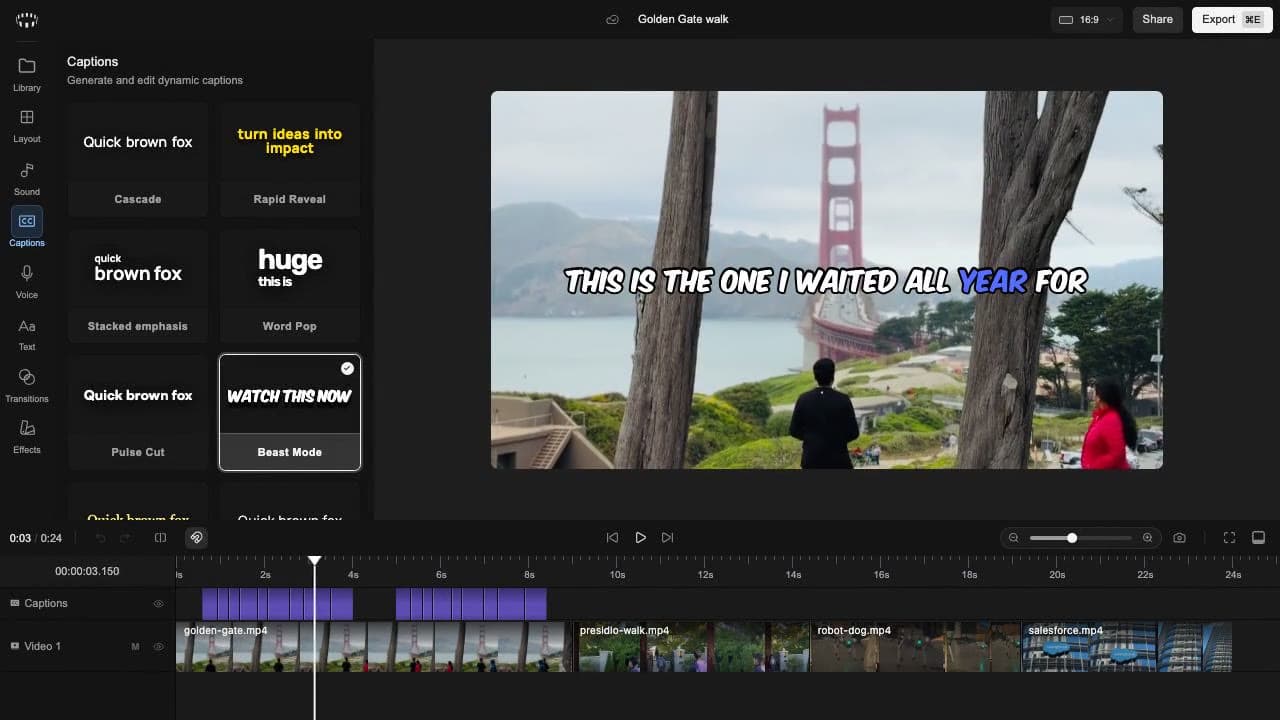Select the Cascade caption style
This screenshot has height=720, width=1280.
click(x=138, y=159)
